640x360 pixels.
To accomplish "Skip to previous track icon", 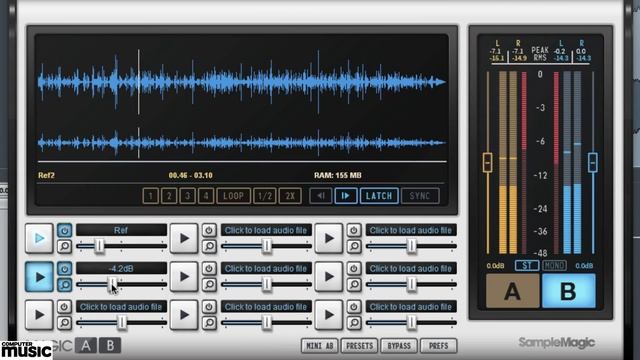I will click(x=321, y=196).
